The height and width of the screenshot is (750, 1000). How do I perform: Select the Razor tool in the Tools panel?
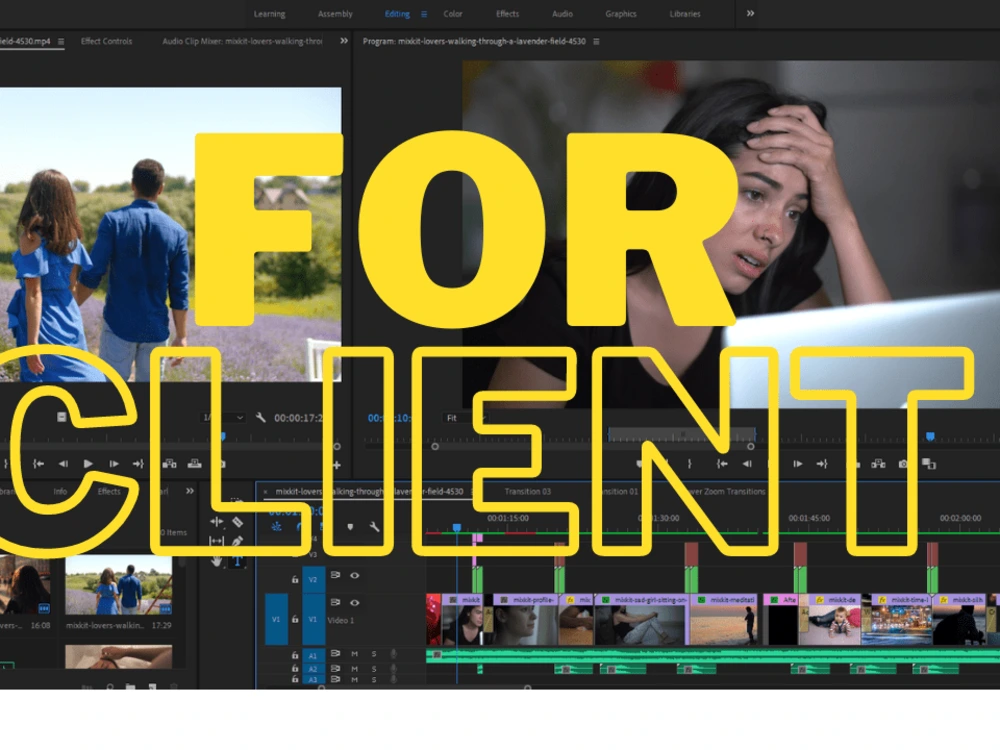tap(236, 522)
